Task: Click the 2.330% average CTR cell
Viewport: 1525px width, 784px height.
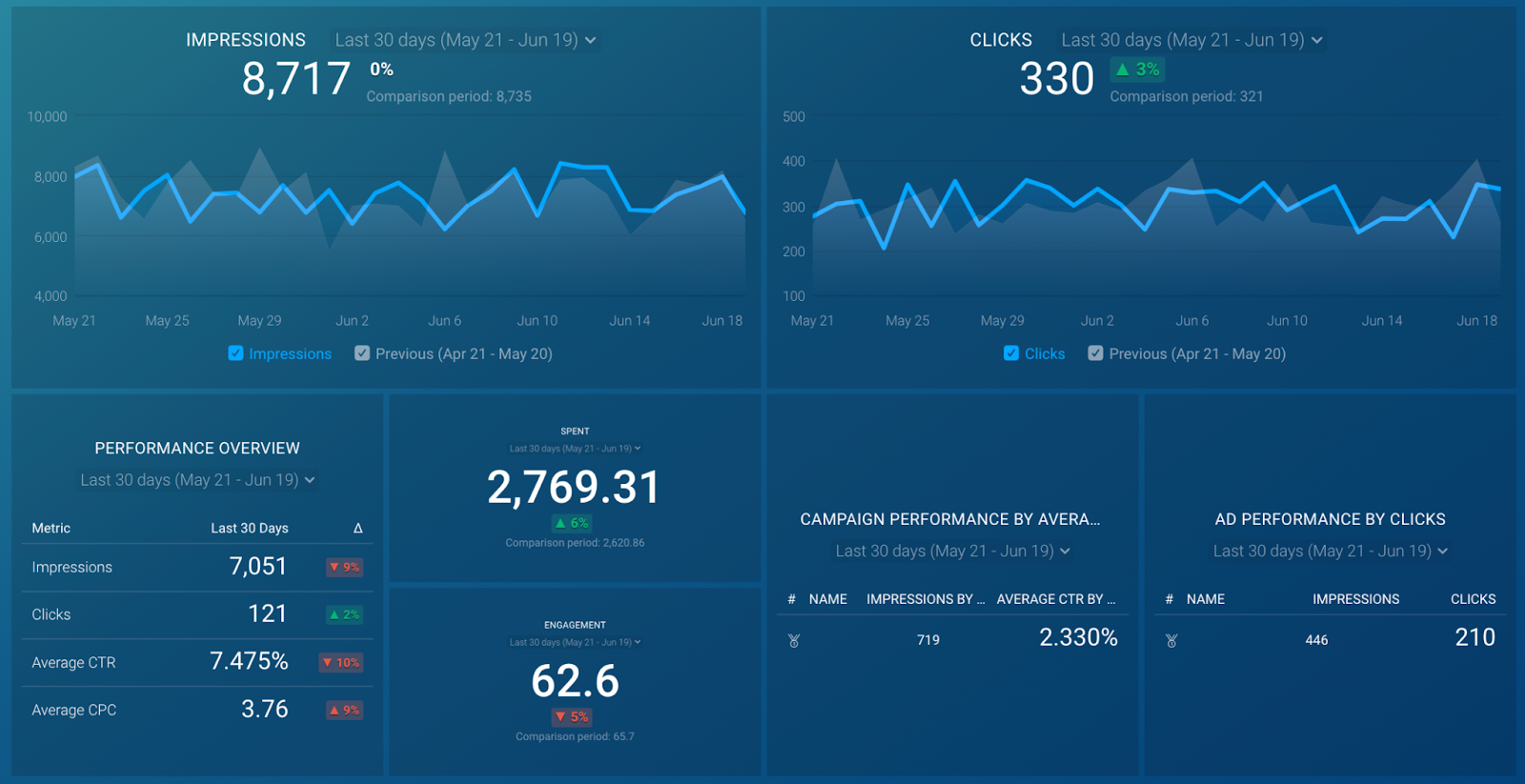Action: (1078, 637)
